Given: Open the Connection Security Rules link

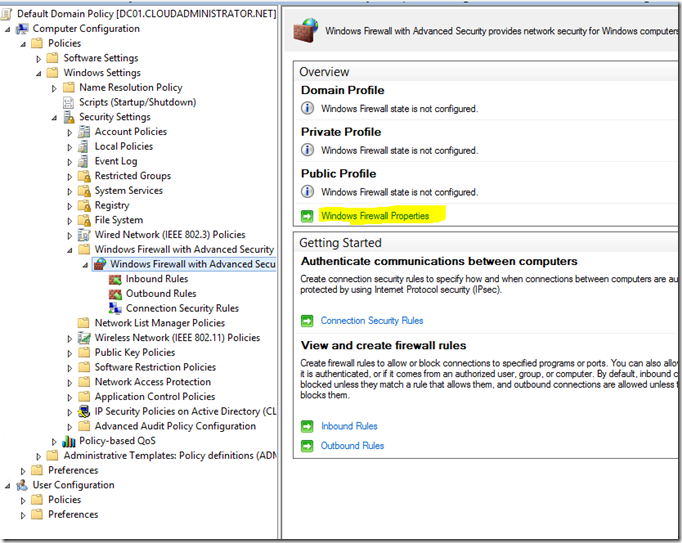Looking at the screenshot, I should pyautogui.click(x=371, y=321).
